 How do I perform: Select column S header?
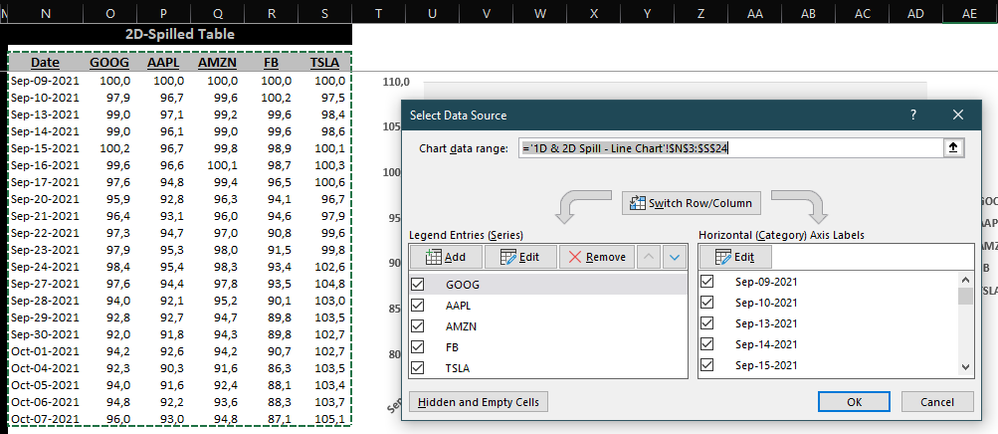(x=325, y=13)
